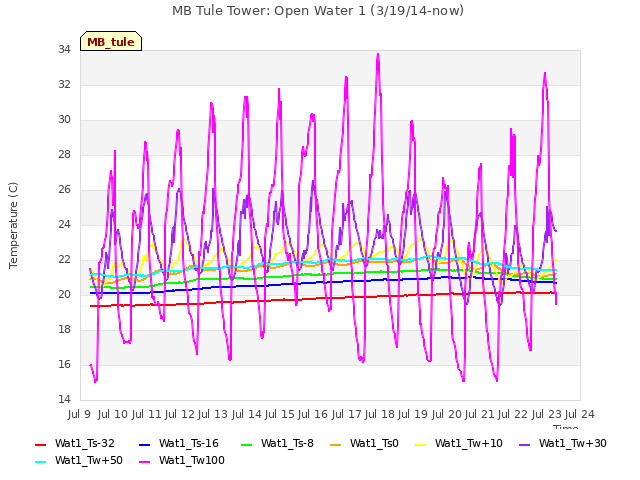Image resolution: width=640 pixels, height=480 pixels.
Task: Click the Jul 10 x-axis label
Action: click(x=113, y=415)
